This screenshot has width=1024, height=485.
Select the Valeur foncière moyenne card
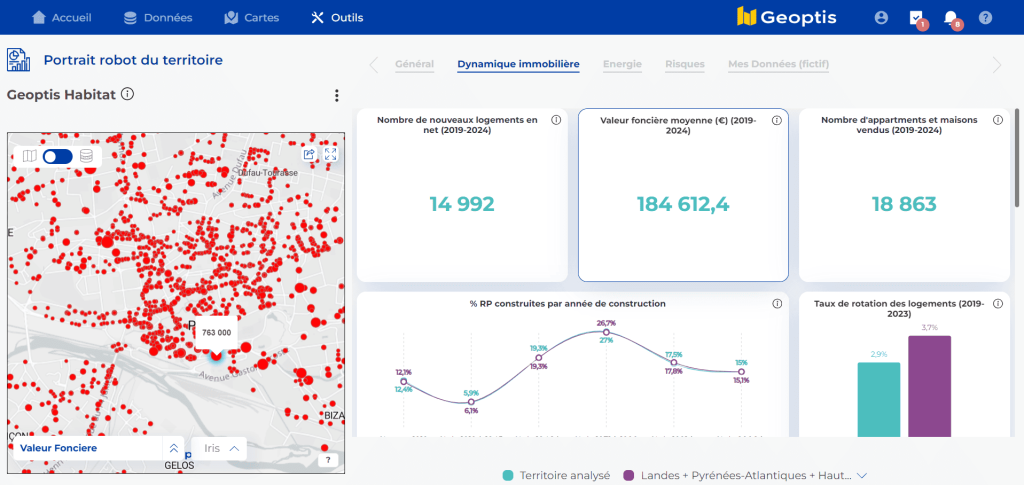coord(683,195)
